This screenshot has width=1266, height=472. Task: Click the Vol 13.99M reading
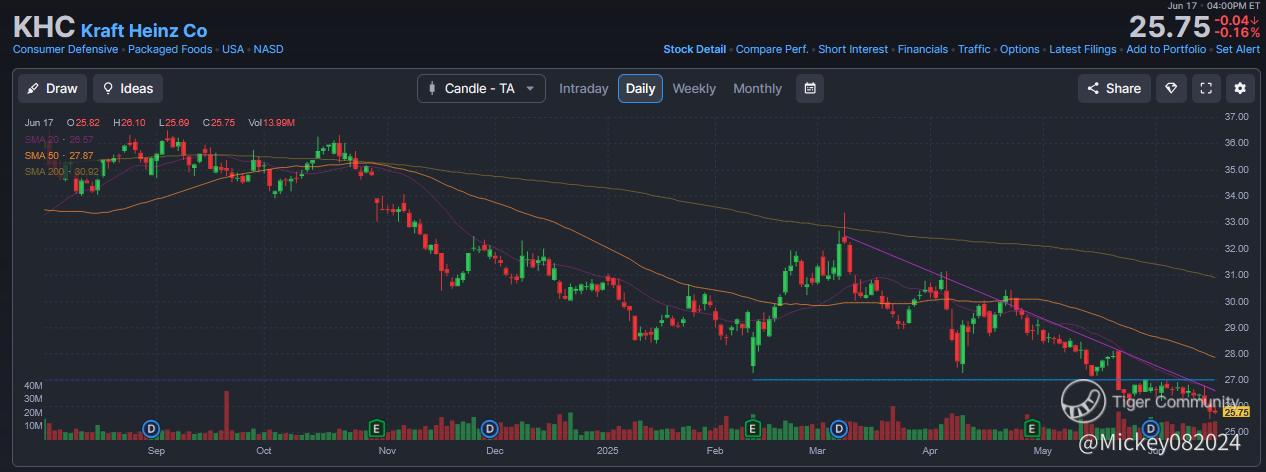point(272,122)
